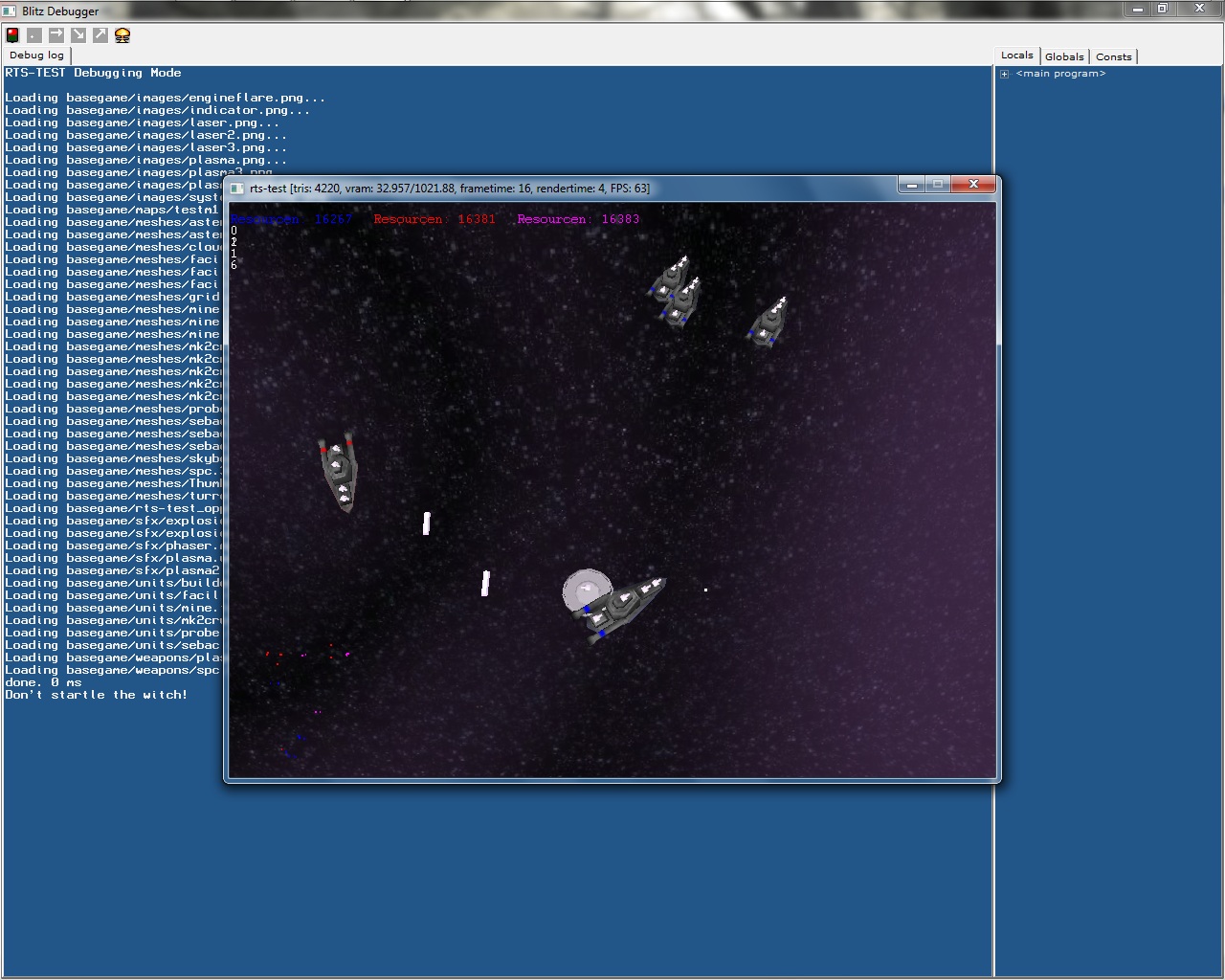Image resolution: width=1225 pixels, height=980 pixels.
Task: Switch to the Globals tab
Action: (x=1064, y=56)
